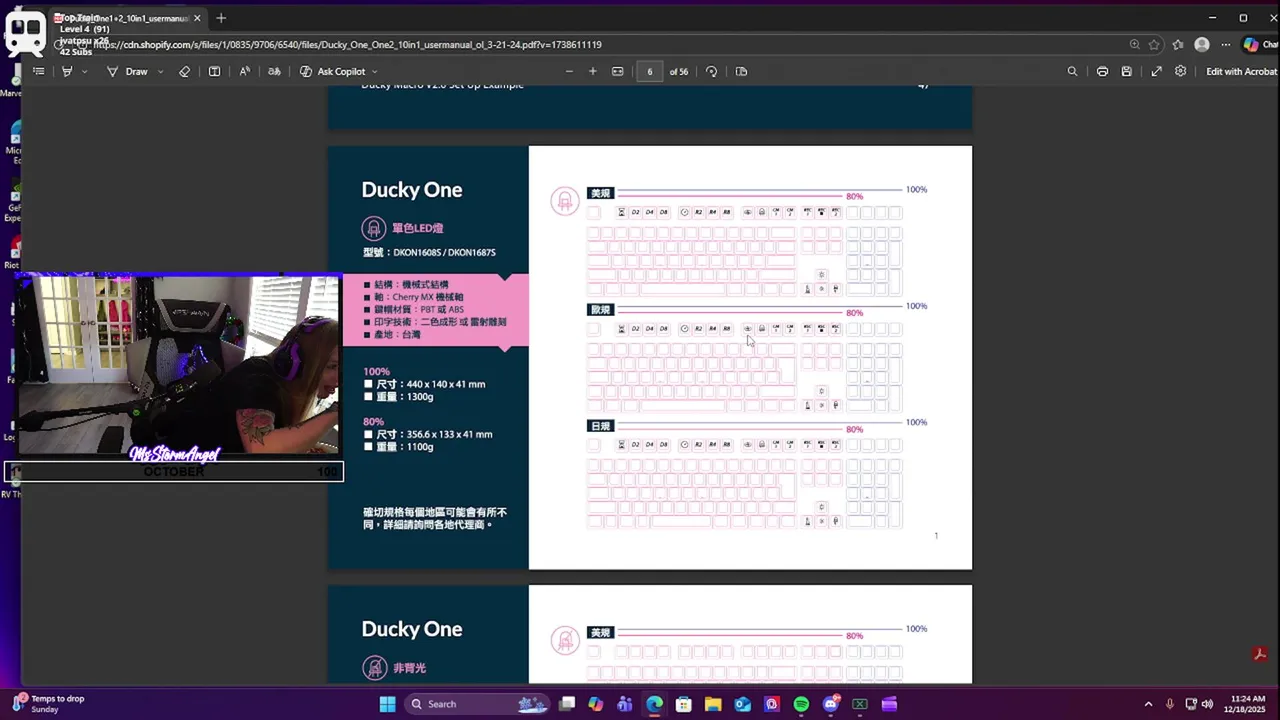Add a text box with the Text tool

tap(214, 71)
